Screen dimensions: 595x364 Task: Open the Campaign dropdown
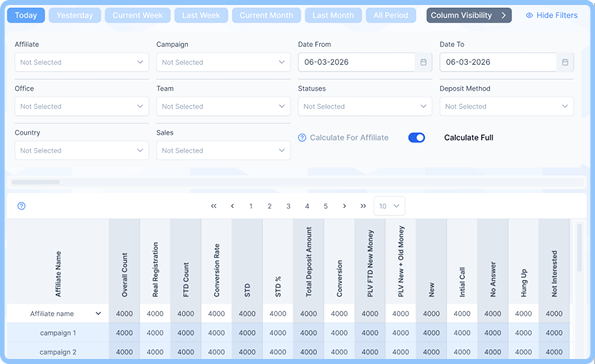[x=223, y=62]
